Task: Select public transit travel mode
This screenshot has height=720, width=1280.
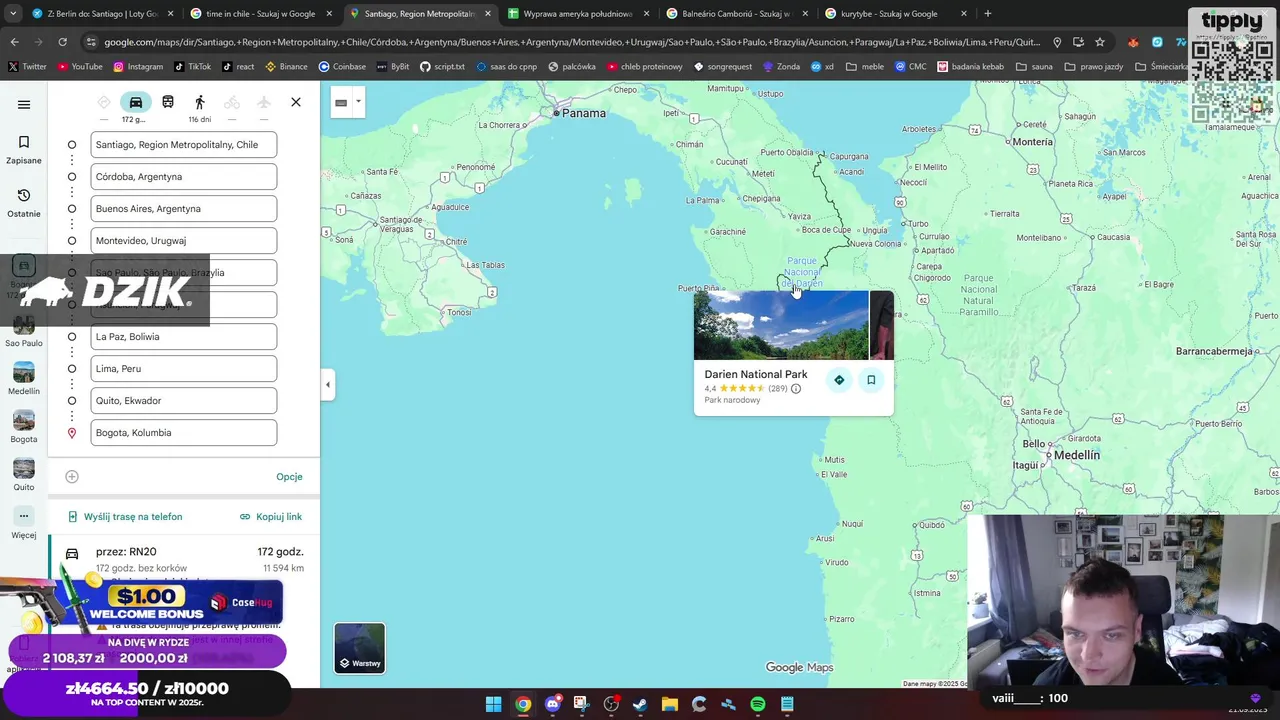Action: [168, 102]
